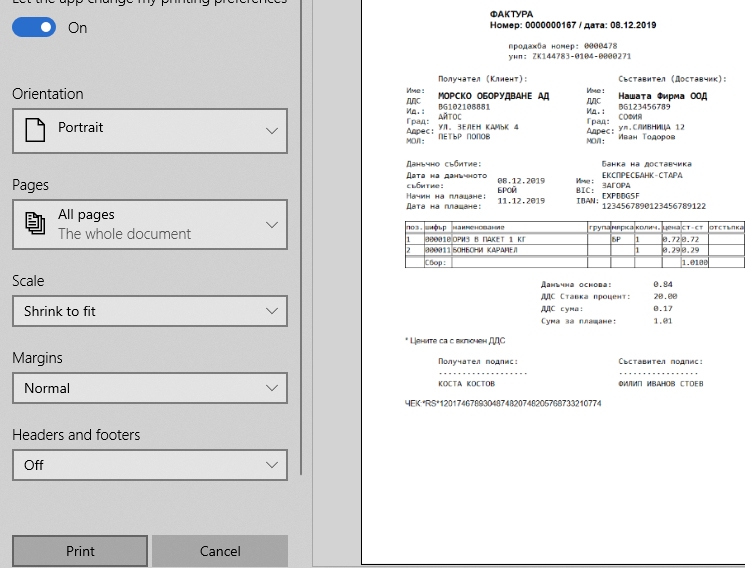Click the IBAN number 1234567890123456789122
The image size is (745, 568).
(654, 206)
